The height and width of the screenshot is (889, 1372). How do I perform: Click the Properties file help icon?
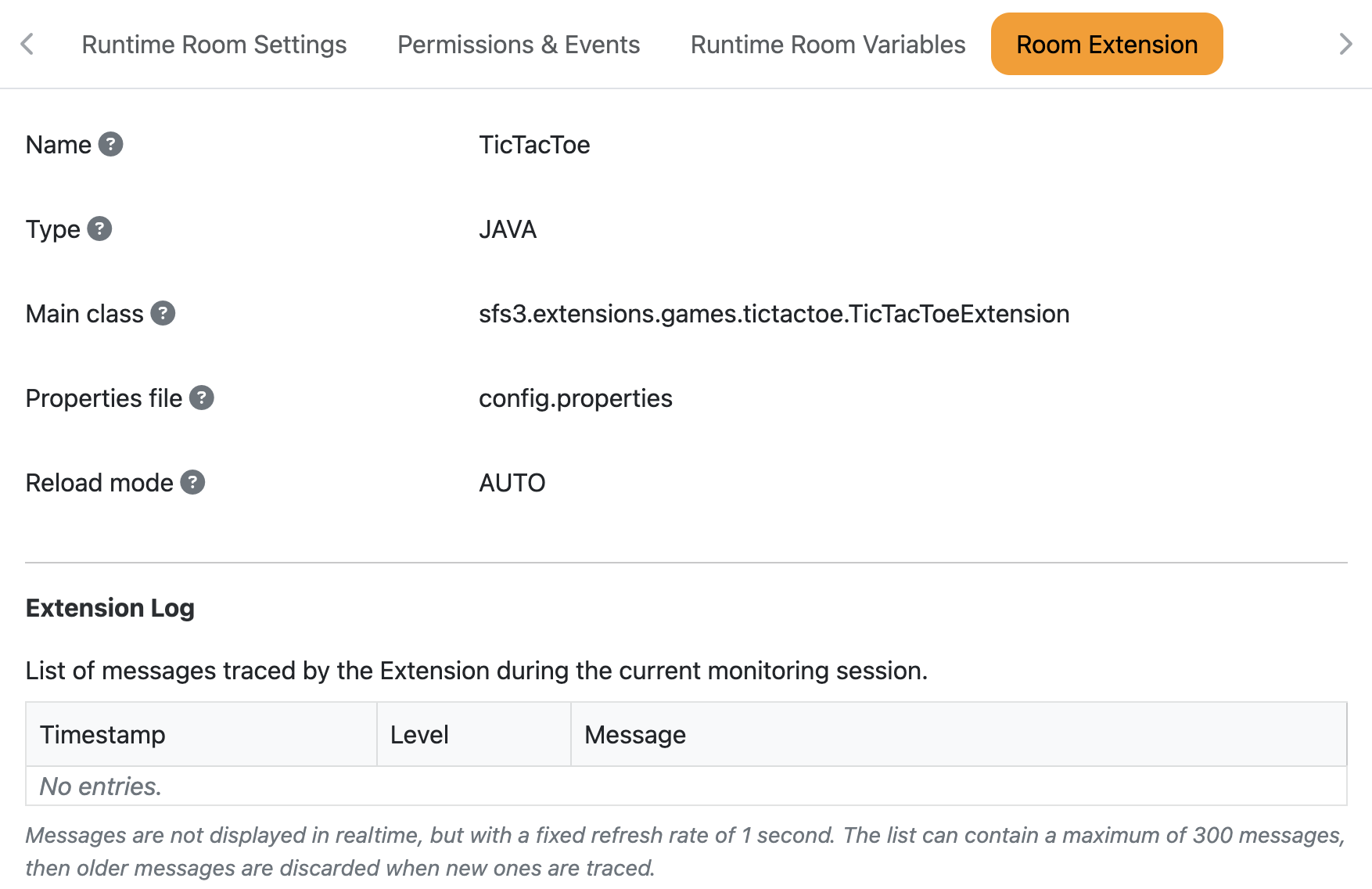click(x=202, y=398)
